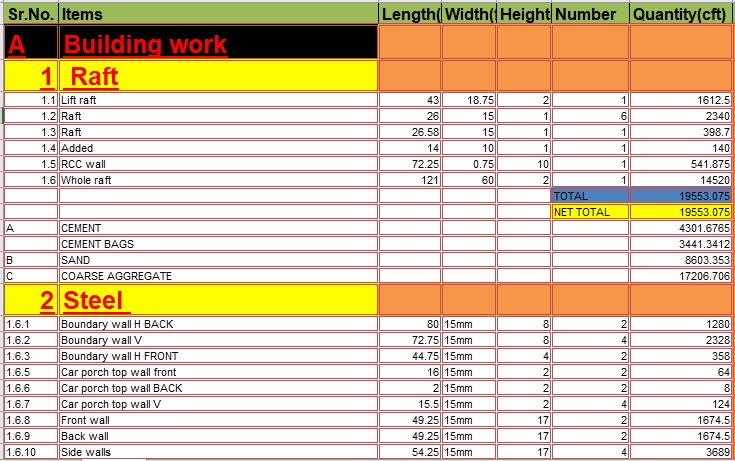Screen dimensions: 735x461
Task: Click the COARSE AGGREGATE item cell
Action: tap(218, 276)
